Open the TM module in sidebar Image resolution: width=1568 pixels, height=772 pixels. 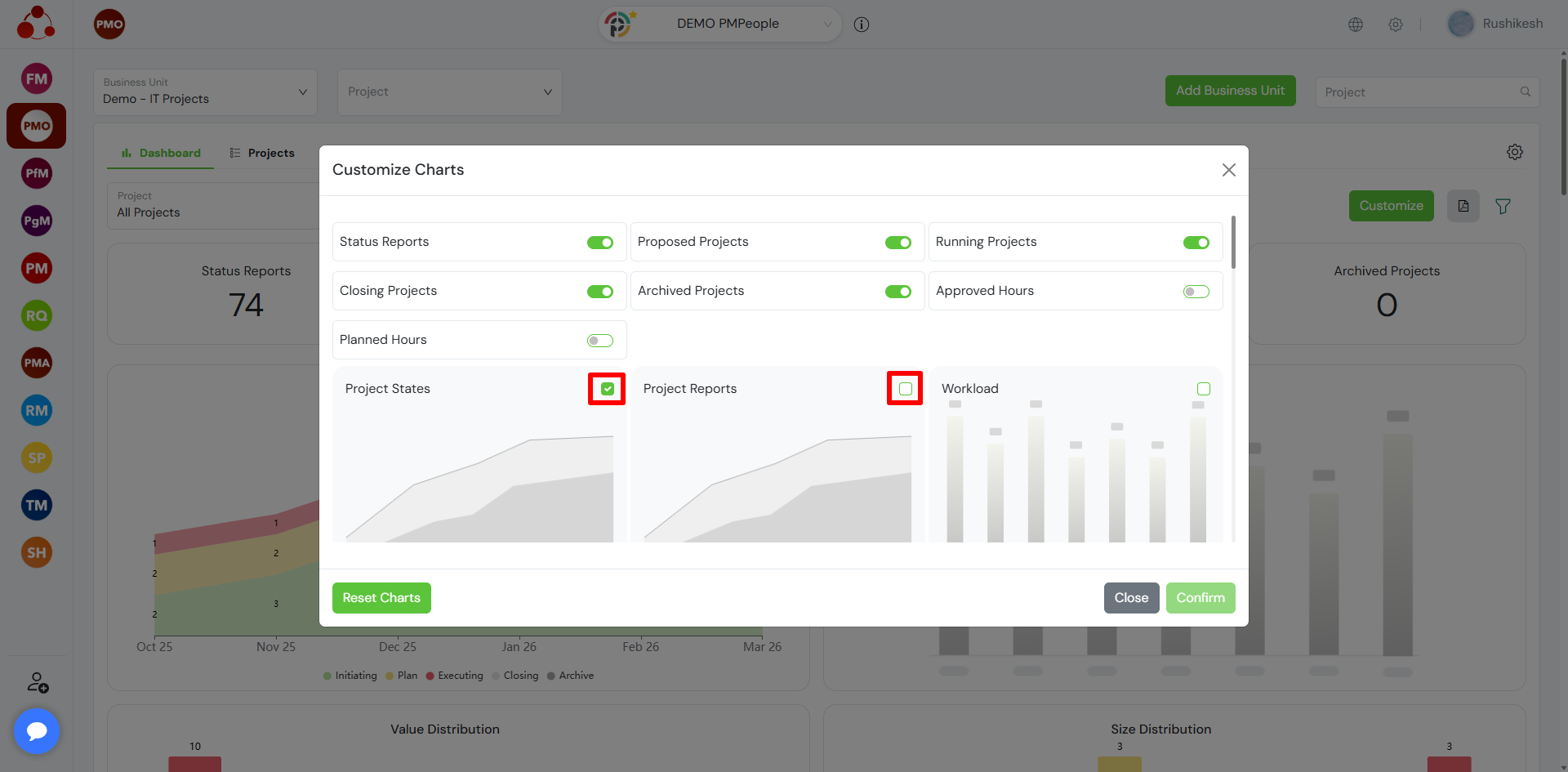pos(37,505)
